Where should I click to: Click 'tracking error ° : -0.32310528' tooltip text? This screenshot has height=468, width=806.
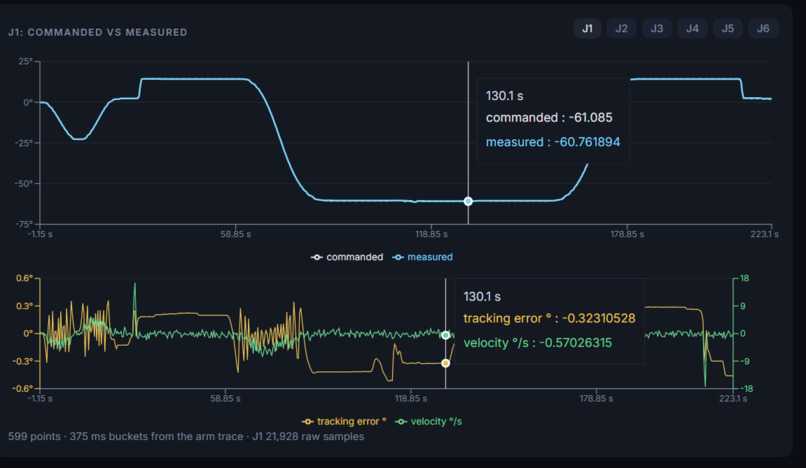[549, 318]
